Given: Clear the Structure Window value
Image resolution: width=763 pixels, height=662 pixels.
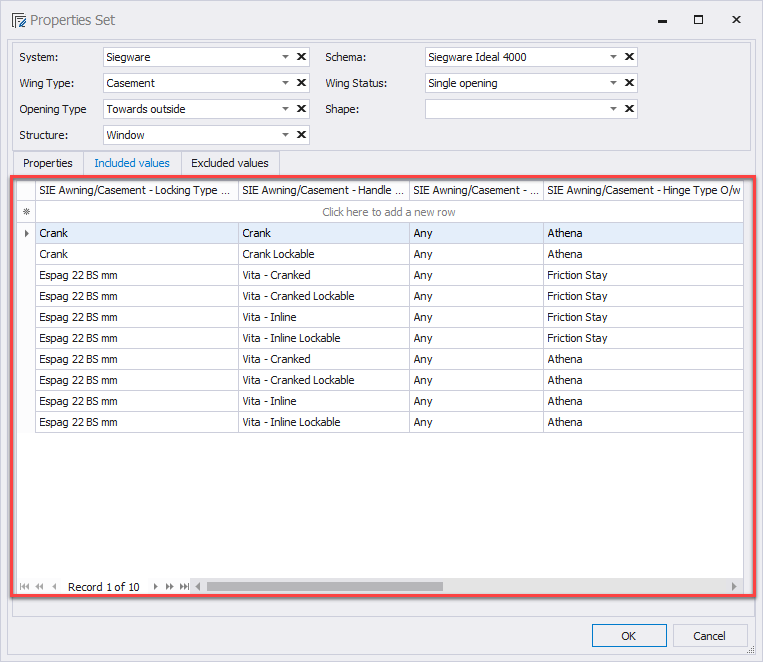Looking at the screenshot, I should pyautogui.click(x=301, y=135).
